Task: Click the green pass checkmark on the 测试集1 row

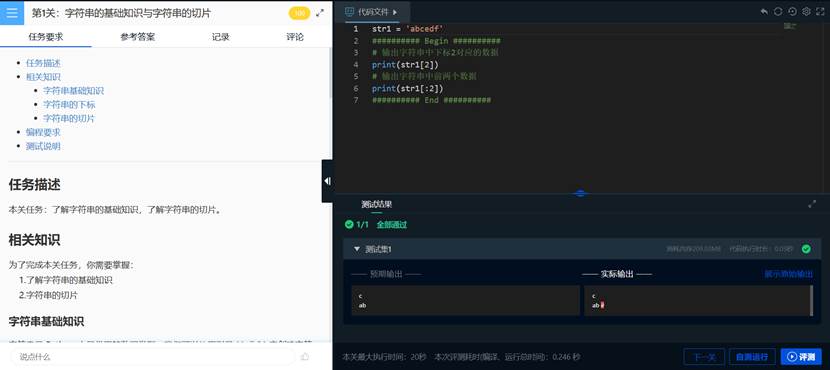Action: coord(806,249)
